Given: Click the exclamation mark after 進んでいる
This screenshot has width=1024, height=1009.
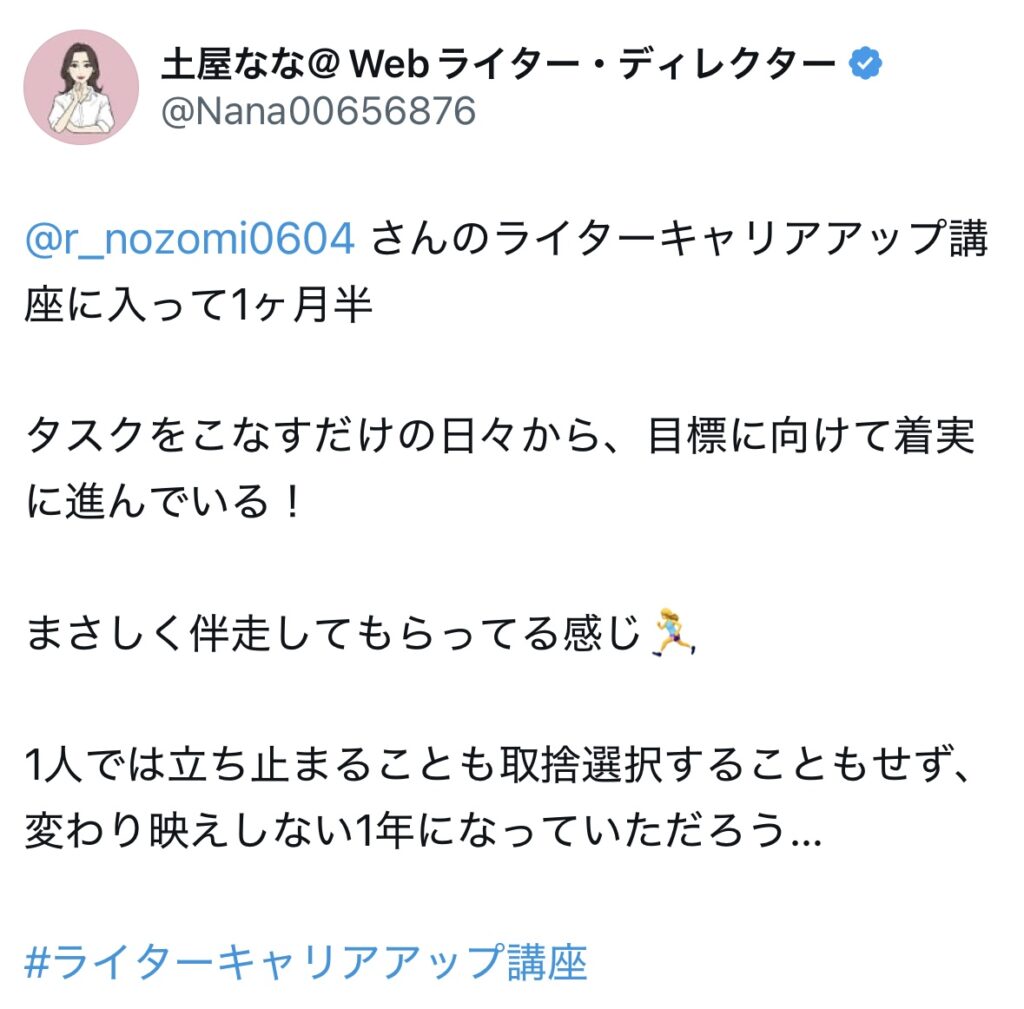Looking at the screenshot, I should 293,502.
